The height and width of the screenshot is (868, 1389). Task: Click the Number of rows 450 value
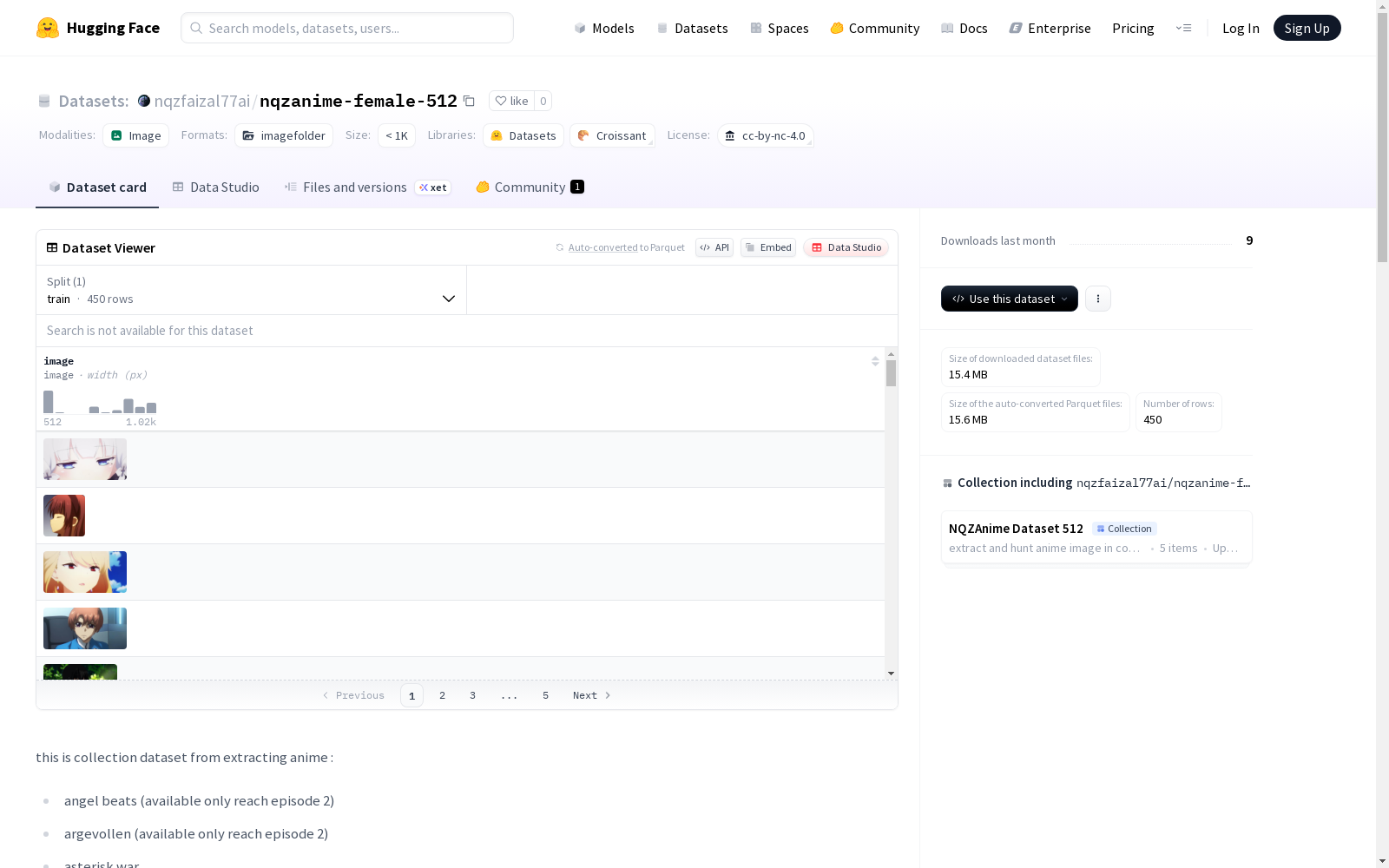(x=1152, y=420)
